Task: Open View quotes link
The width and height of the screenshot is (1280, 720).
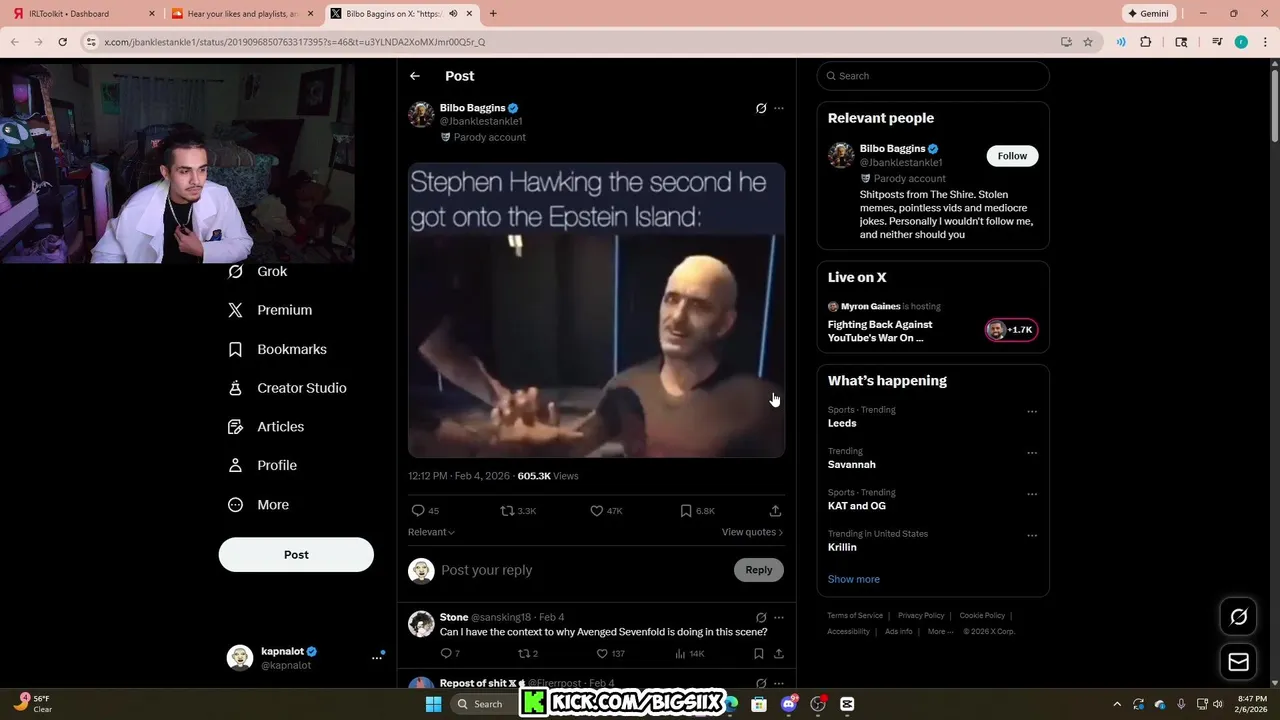Action: tap(752, 532)
